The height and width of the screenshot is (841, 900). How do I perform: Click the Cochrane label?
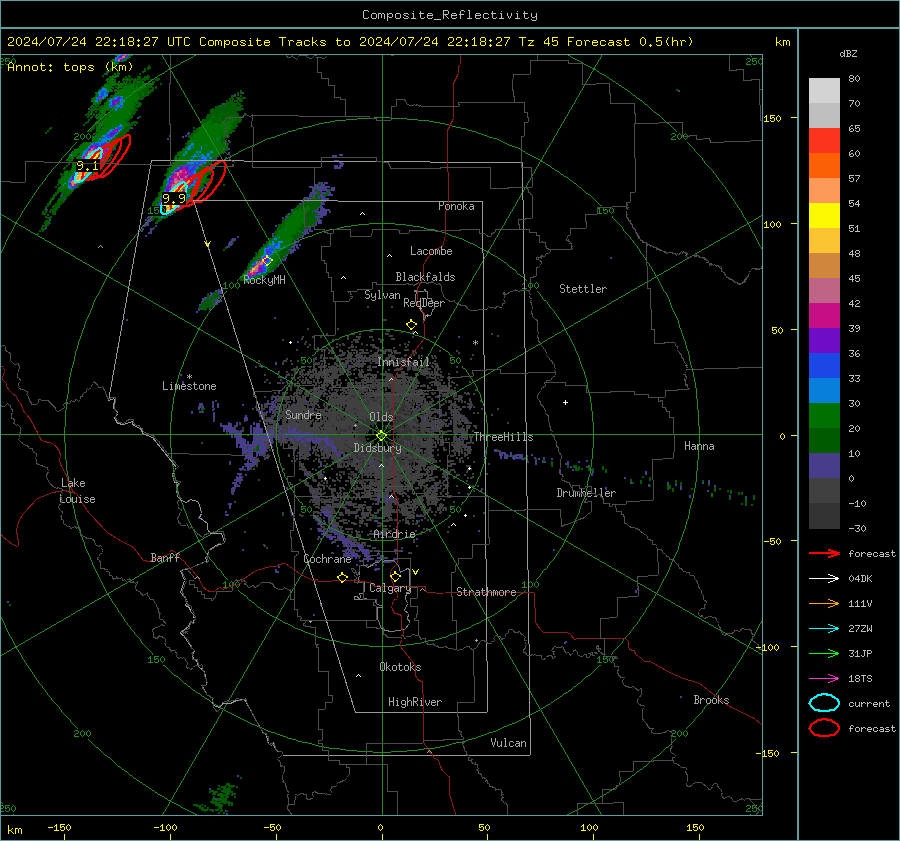pyautogui.click(x=327, y=559)
